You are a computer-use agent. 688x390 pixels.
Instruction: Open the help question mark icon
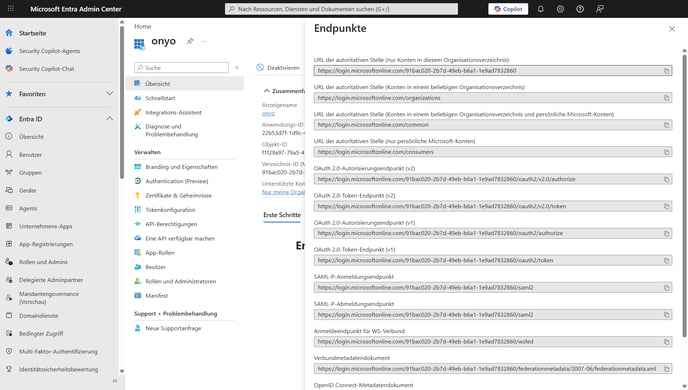point(580,9)
